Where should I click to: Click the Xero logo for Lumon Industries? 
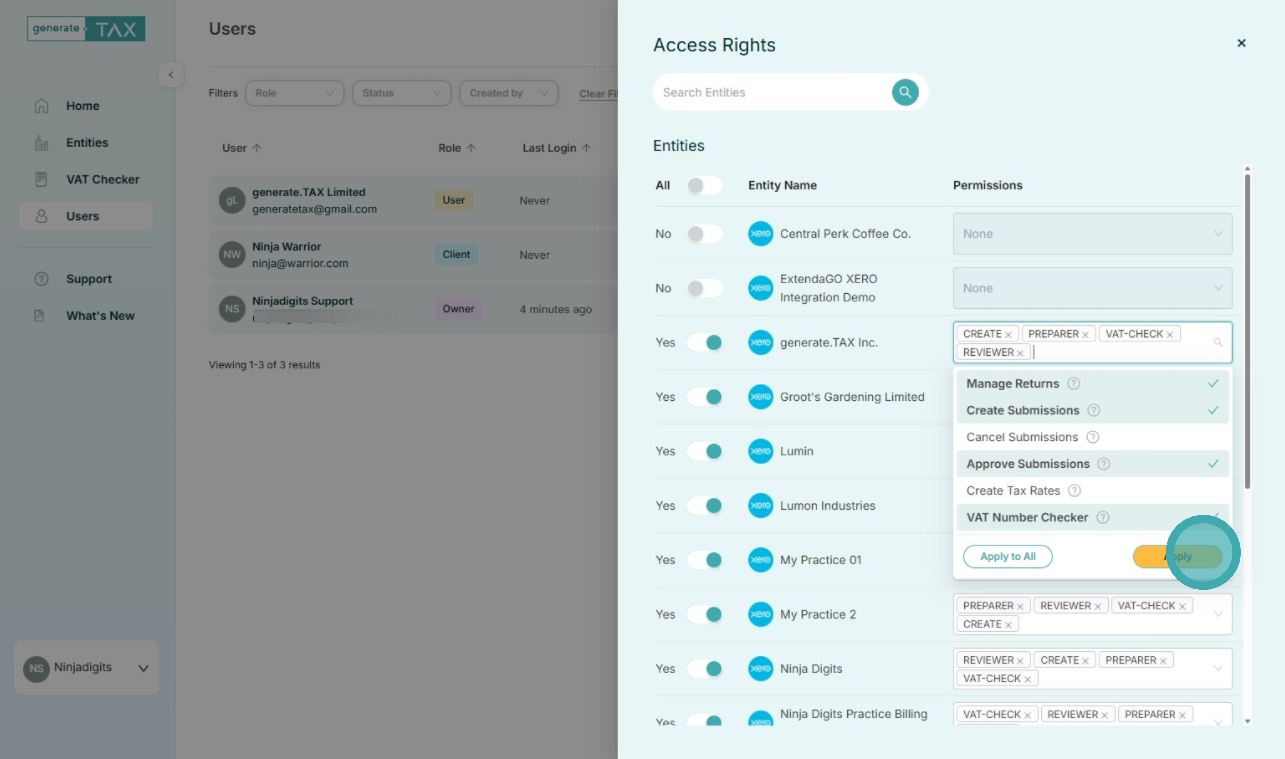coord(760,506)
